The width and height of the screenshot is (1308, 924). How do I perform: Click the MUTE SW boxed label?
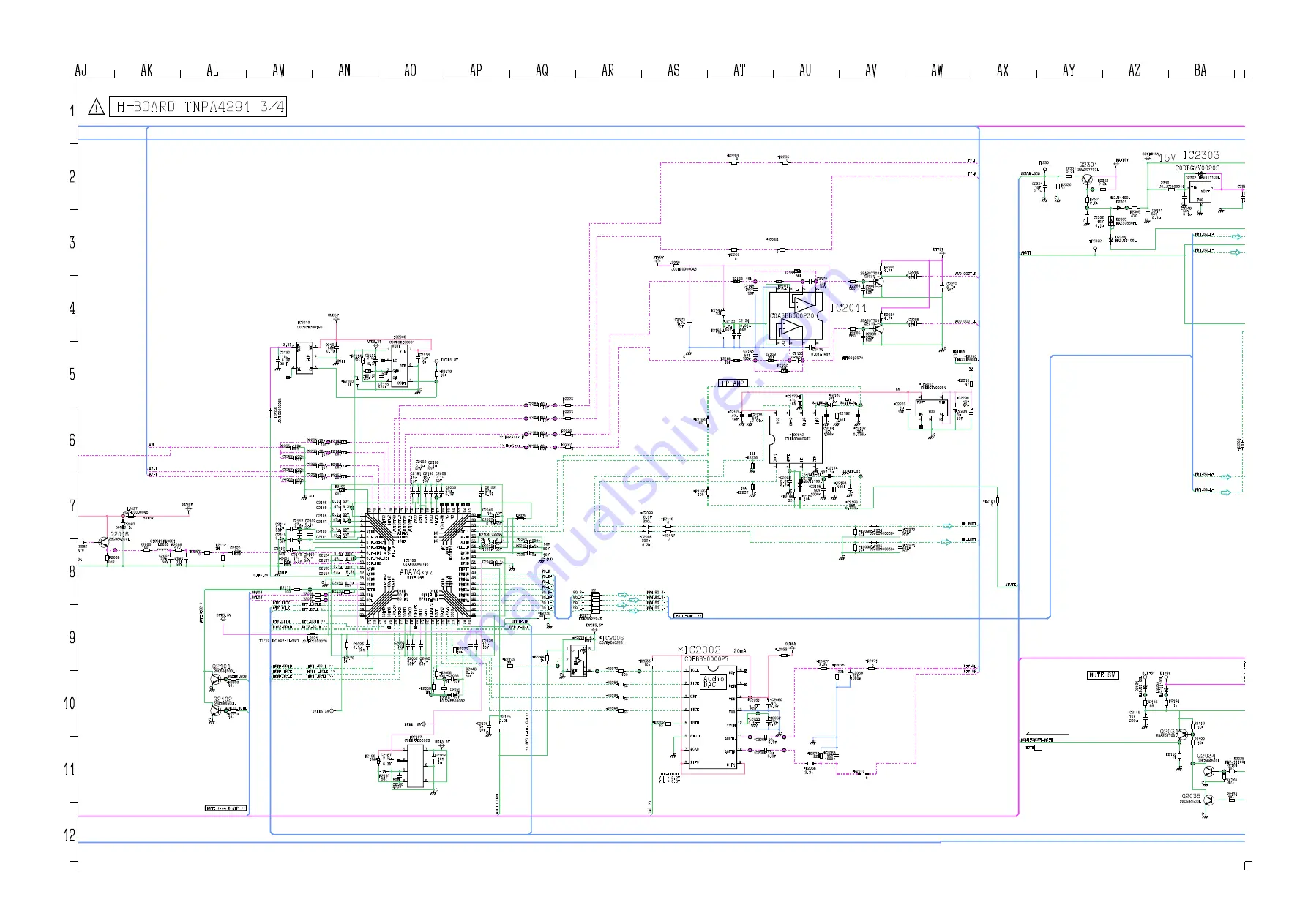pyautogui.click(x=1102, y=675)
